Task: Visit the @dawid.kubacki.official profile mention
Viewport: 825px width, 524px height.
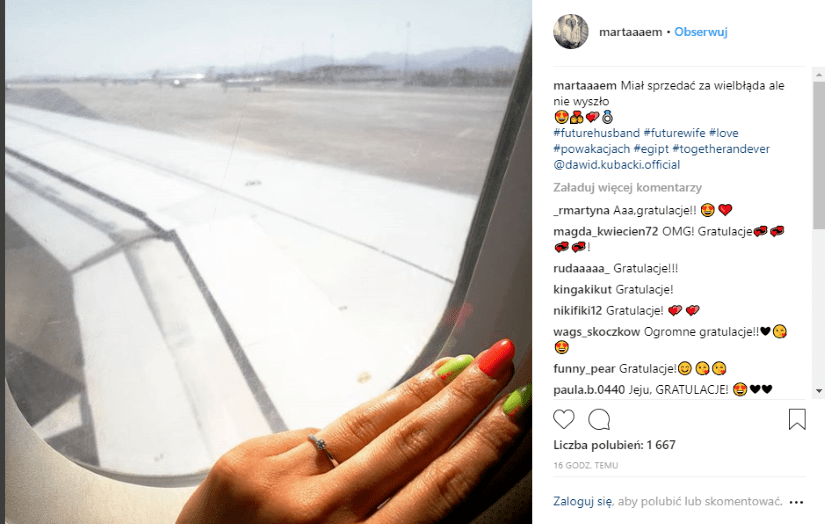Action: pos(617,165)
